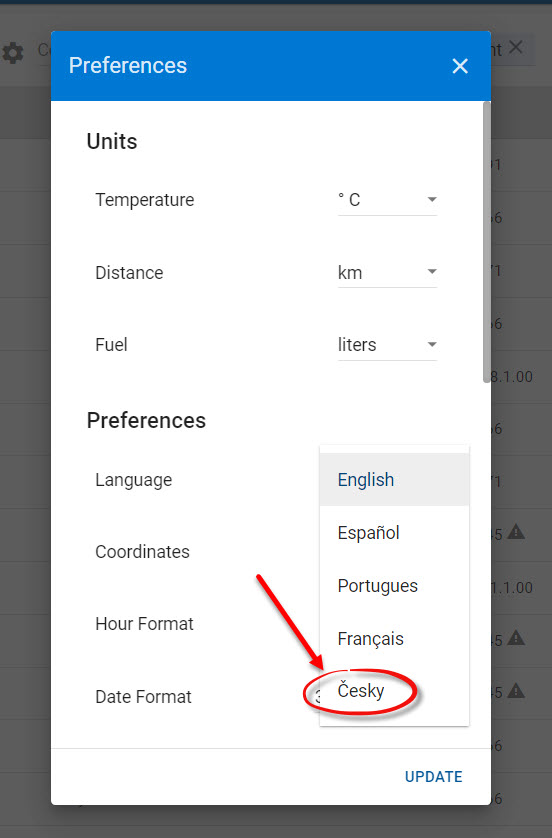Click the X on the background filter chip
The height and width of the screenshot is (838, 552).
[516, 48]
